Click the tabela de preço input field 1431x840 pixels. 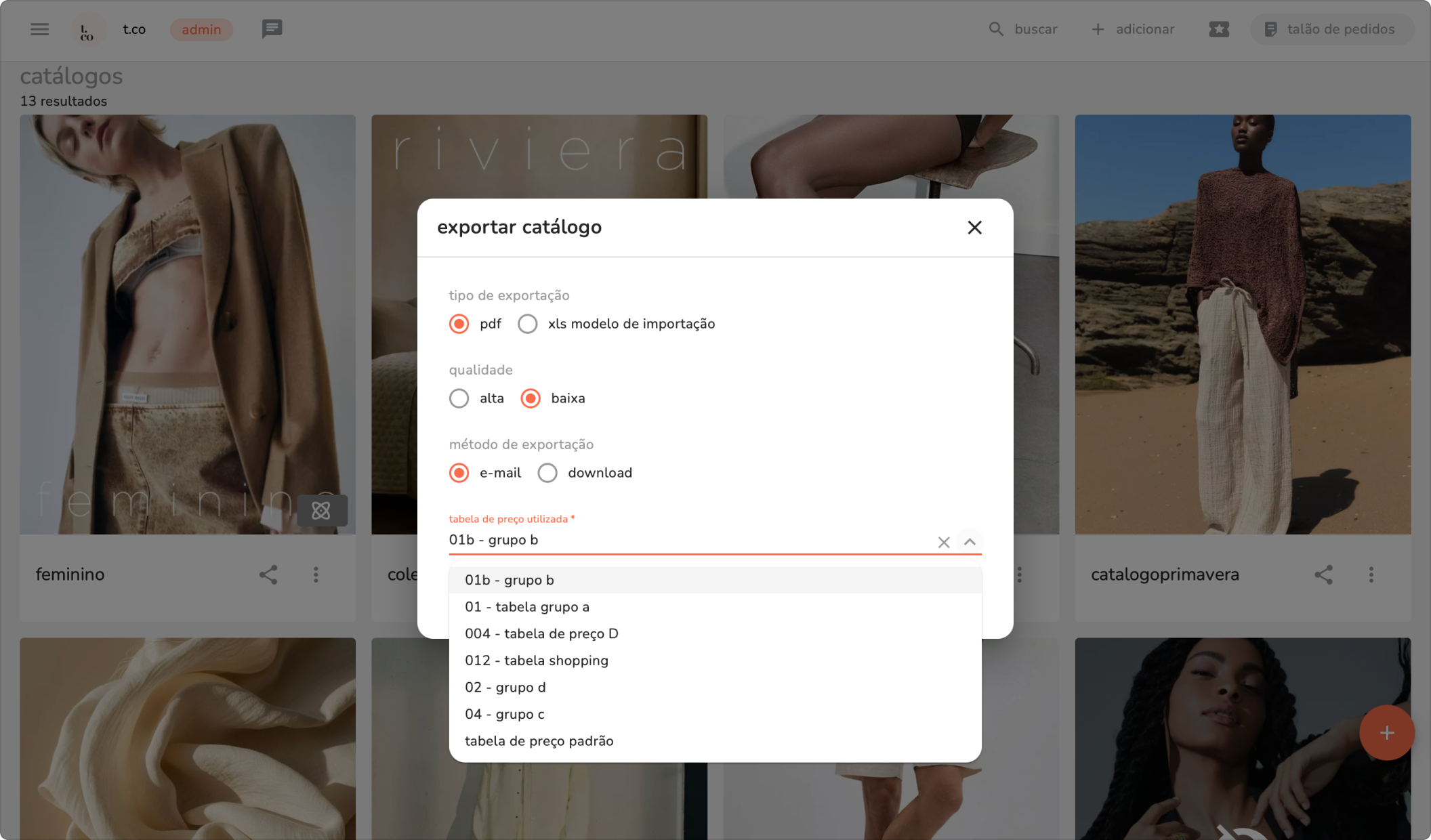click(684, 541)
